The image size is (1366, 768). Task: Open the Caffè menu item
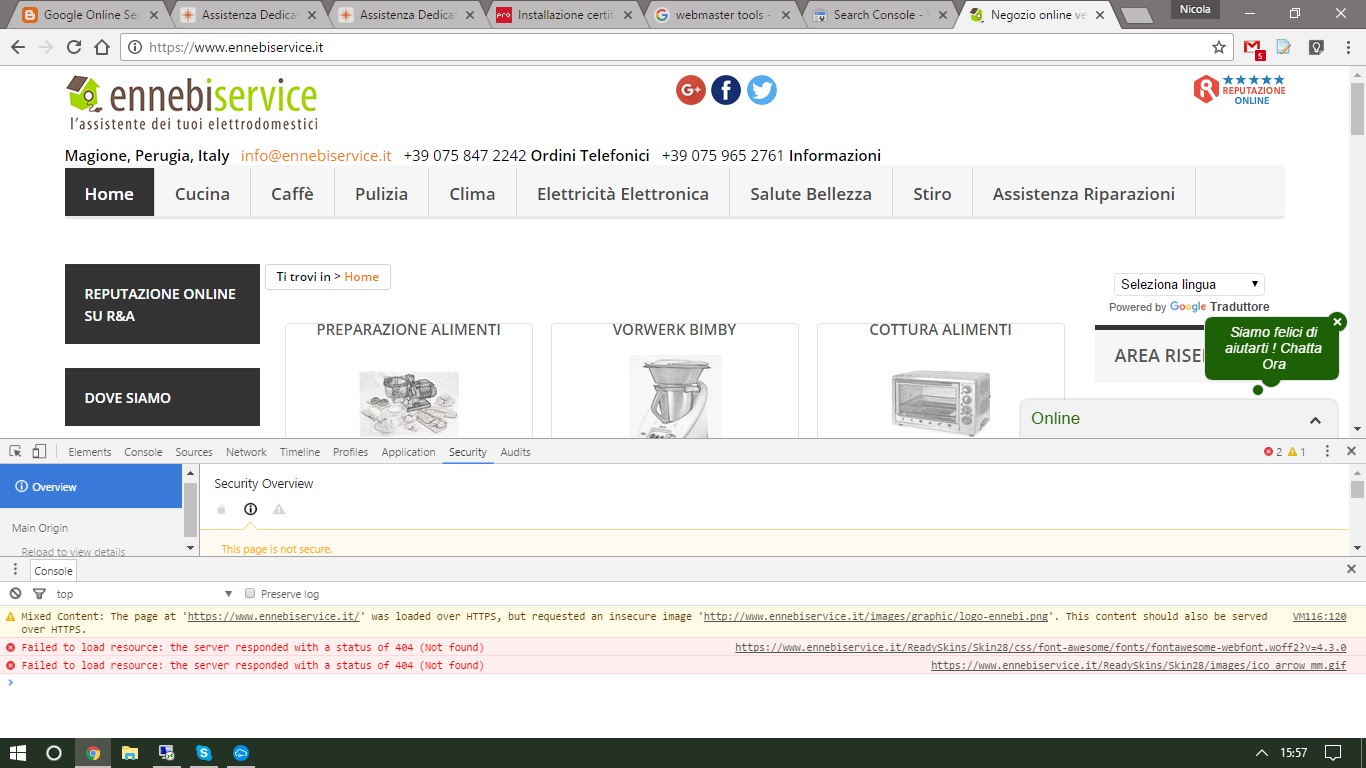pos(292,193)
